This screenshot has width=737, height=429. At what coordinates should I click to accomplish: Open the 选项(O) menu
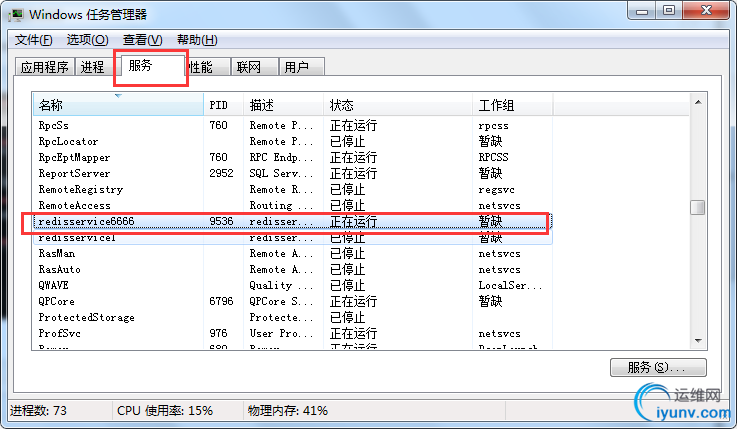pos(87,40)
